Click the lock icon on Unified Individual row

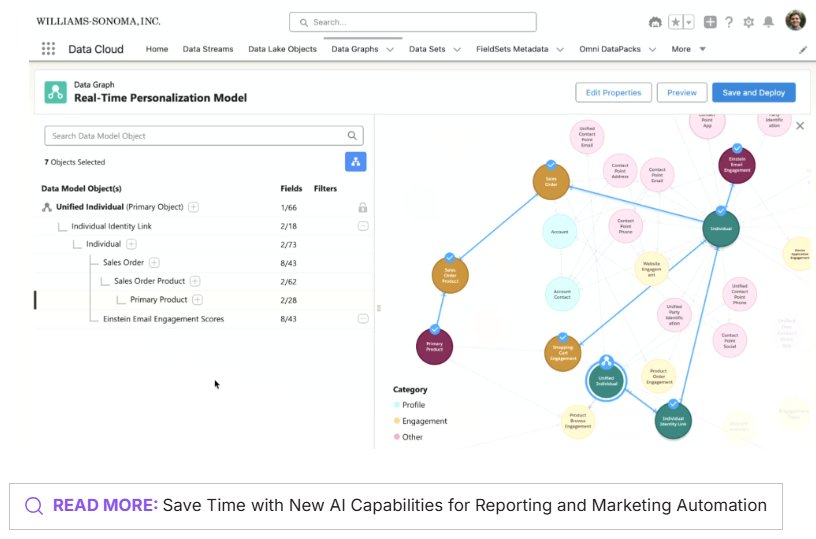coord(363,208)
